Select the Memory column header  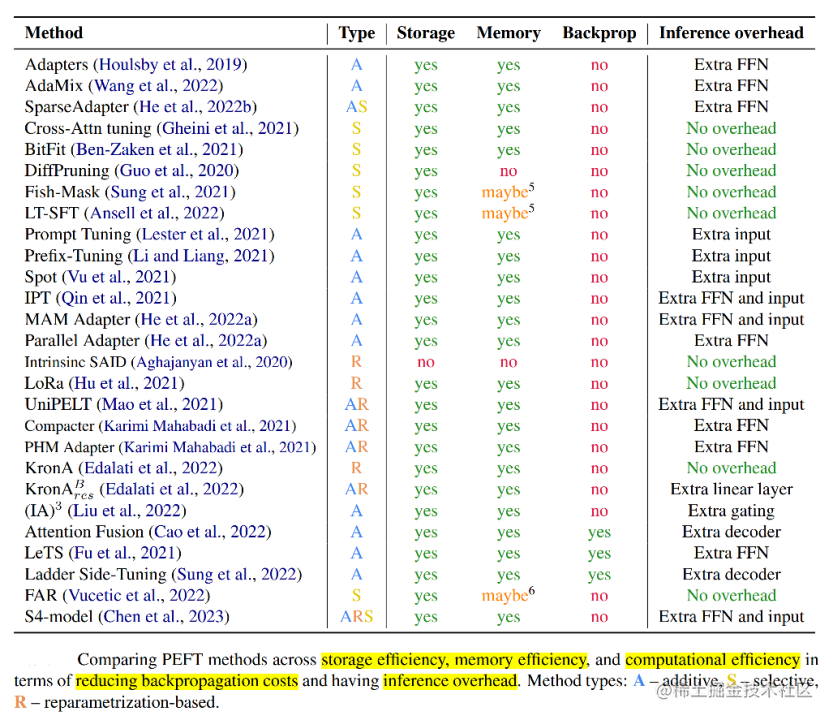click(x=508, y=33)
